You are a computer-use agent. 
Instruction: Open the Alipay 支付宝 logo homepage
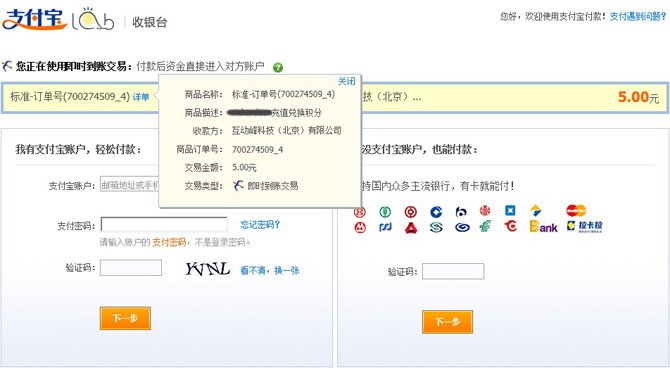coord(35,20)
